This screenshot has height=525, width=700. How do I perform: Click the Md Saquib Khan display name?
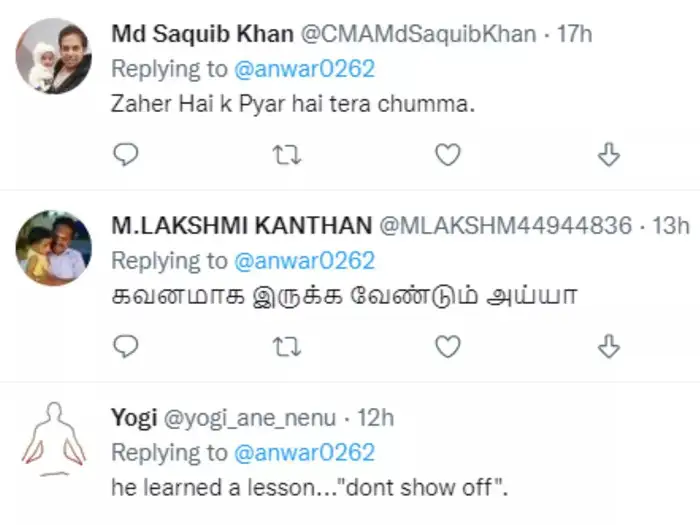[202, 34]
